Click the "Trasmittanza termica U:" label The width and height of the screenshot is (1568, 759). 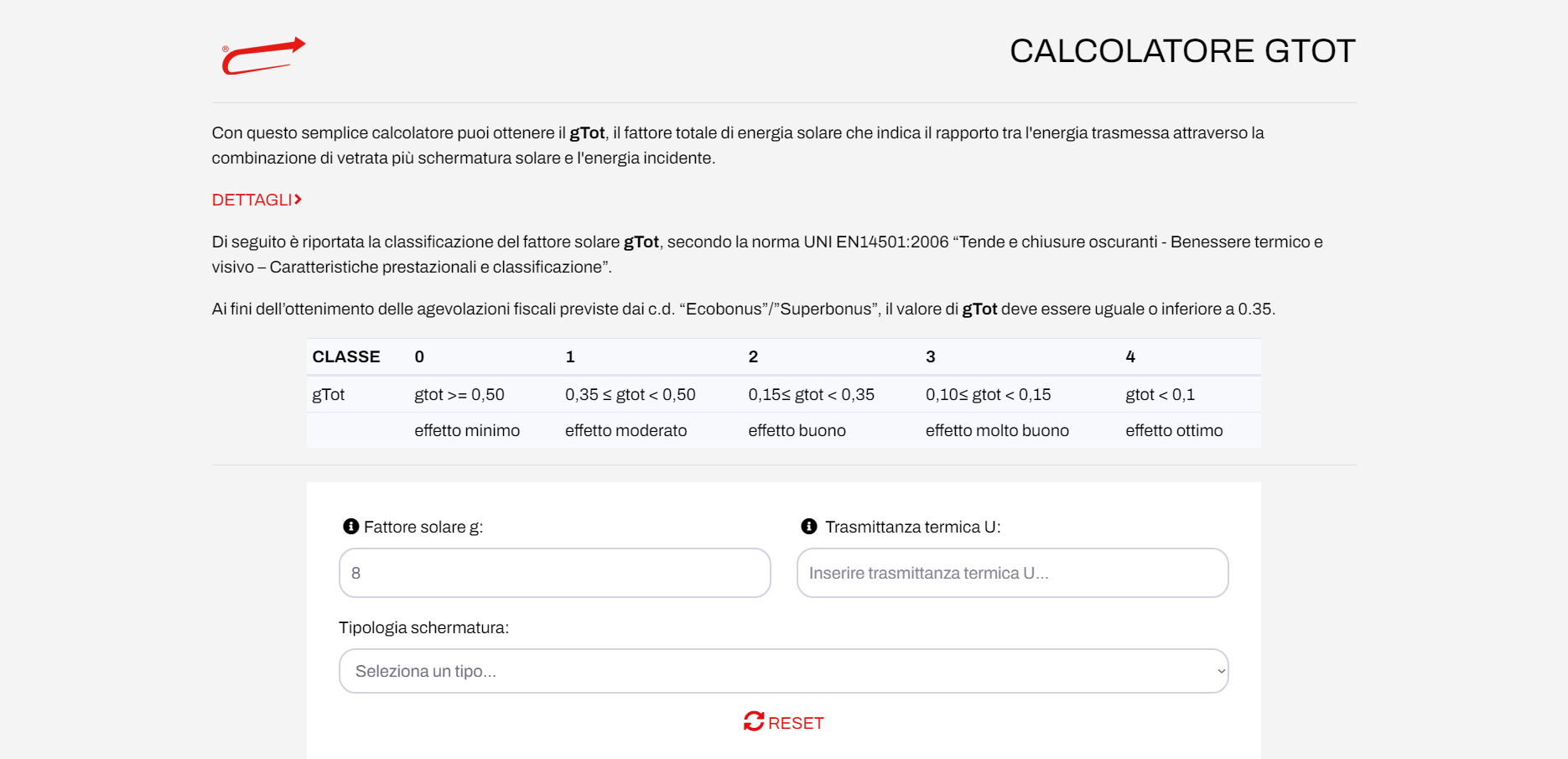912,527
